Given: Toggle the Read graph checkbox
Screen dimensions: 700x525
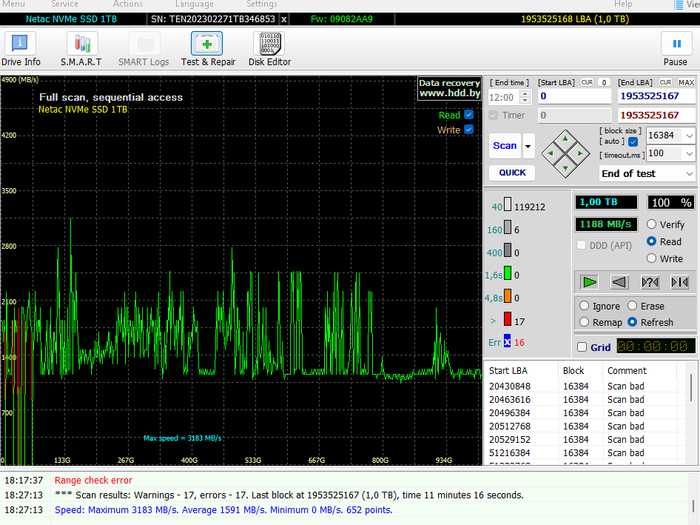Looking at the screenshot, I should pyautogui.click(x=469, y=115).
